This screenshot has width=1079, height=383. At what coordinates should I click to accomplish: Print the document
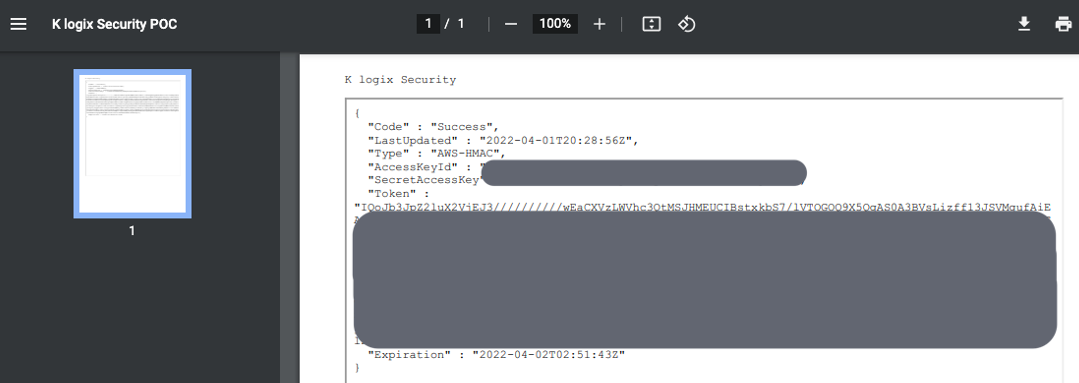pyautogui.click(x=1063, y=24)
